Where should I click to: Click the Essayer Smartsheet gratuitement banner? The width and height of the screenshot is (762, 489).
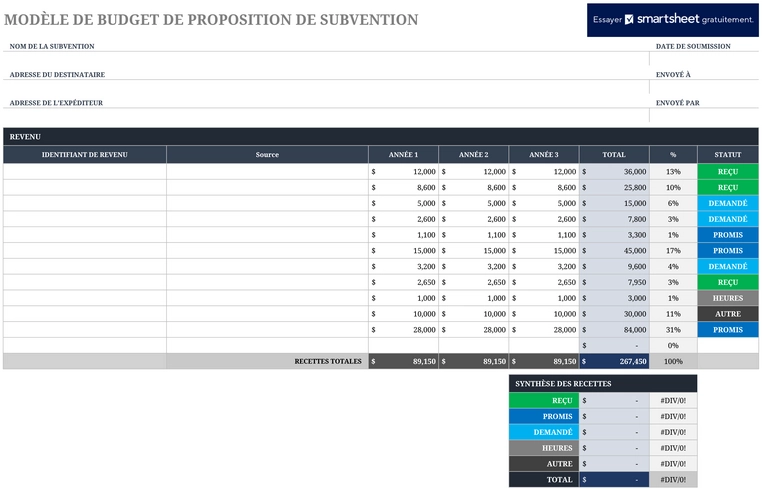(x=673, y=20)
